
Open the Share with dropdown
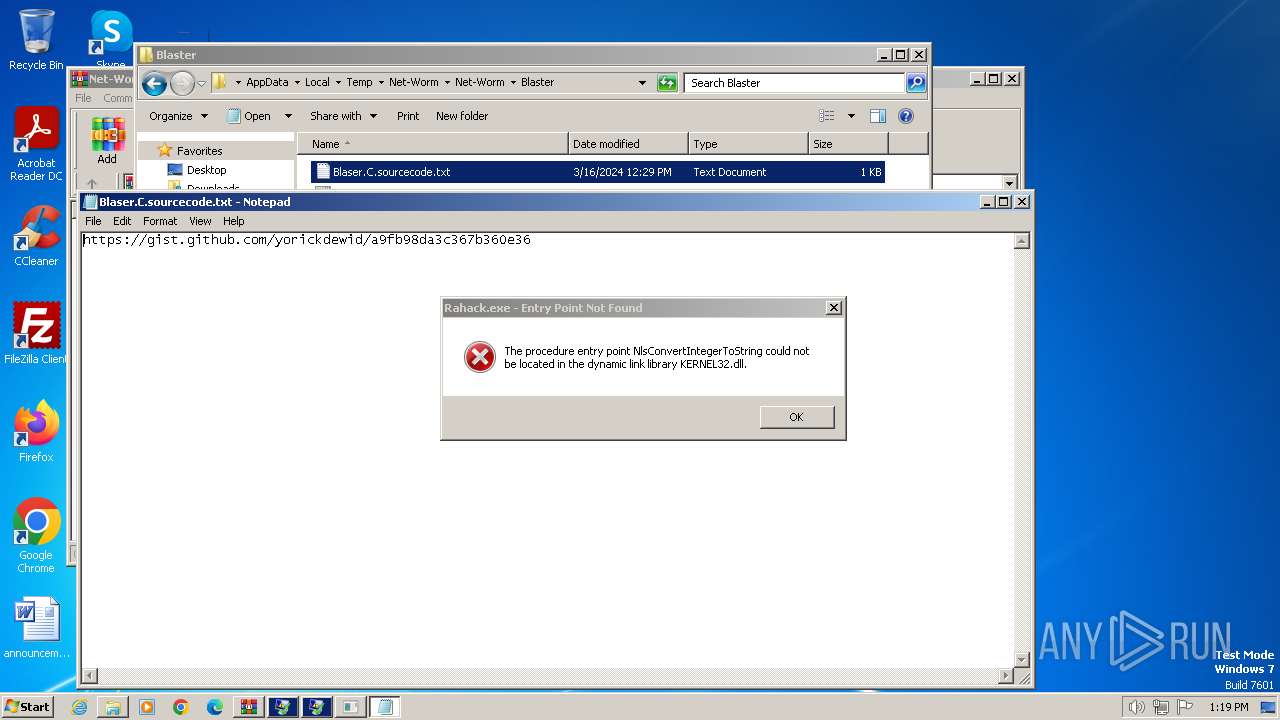(343, 116)
